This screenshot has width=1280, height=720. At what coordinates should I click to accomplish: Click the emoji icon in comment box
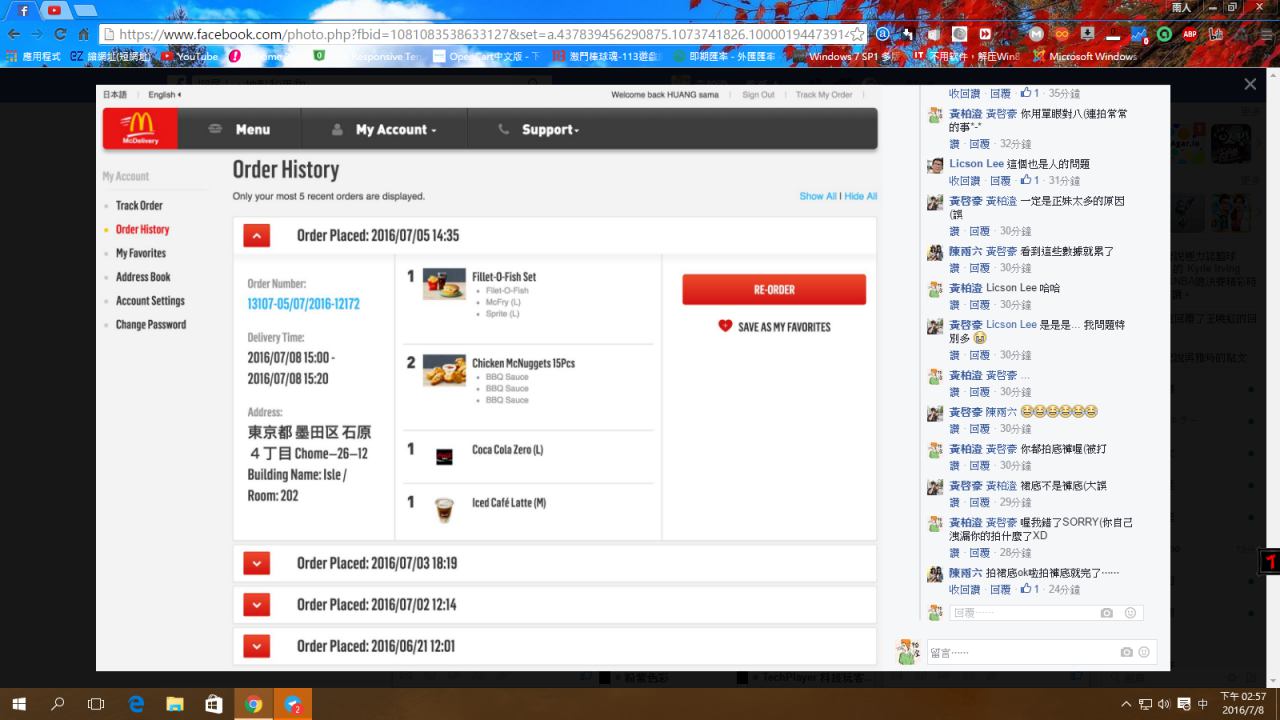pos(1144,652)
